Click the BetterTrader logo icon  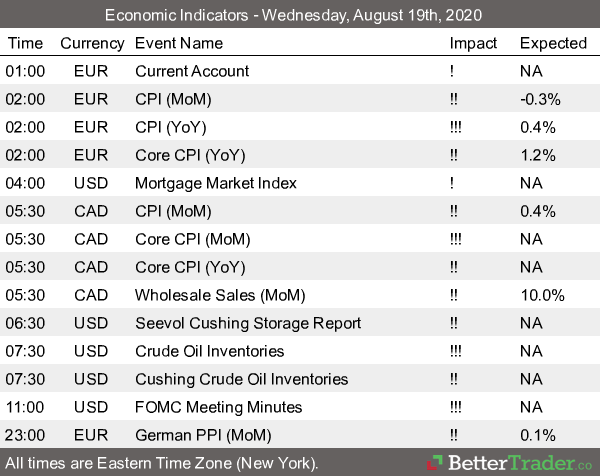(x=437, y=462)
